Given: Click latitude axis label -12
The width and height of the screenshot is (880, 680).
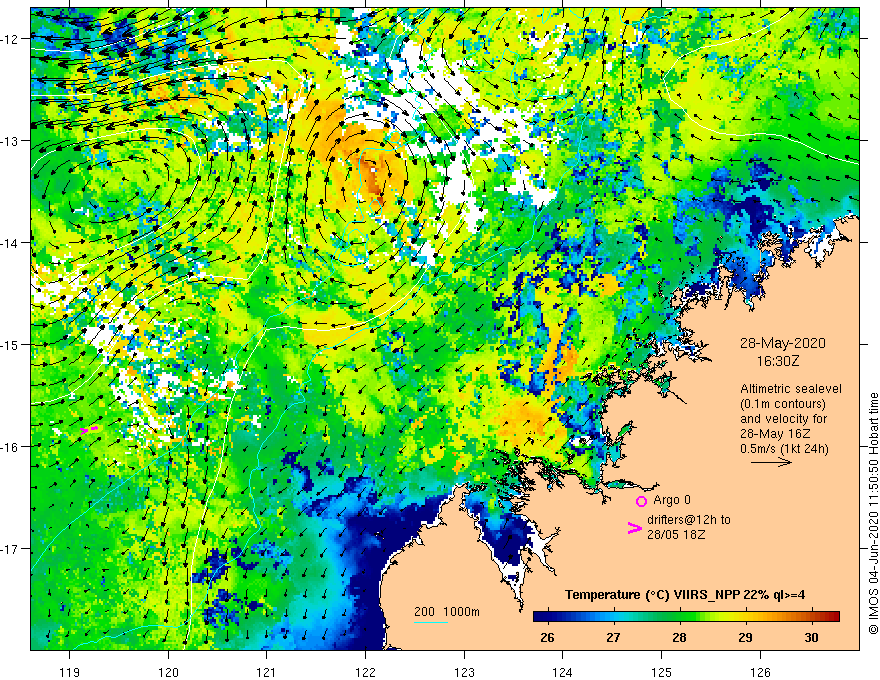Looking at the screenshot, I should click(10, 39).
